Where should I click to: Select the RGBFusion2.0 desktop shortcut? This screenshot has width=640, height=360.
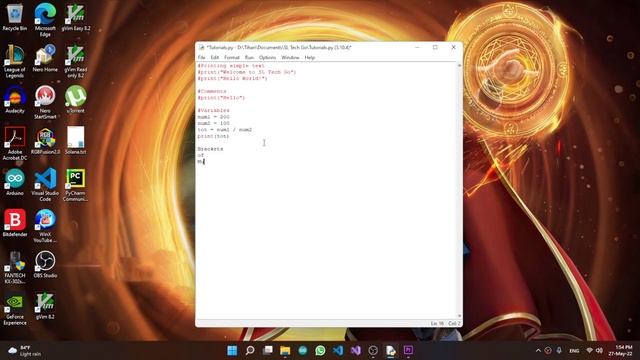point(45,141)
